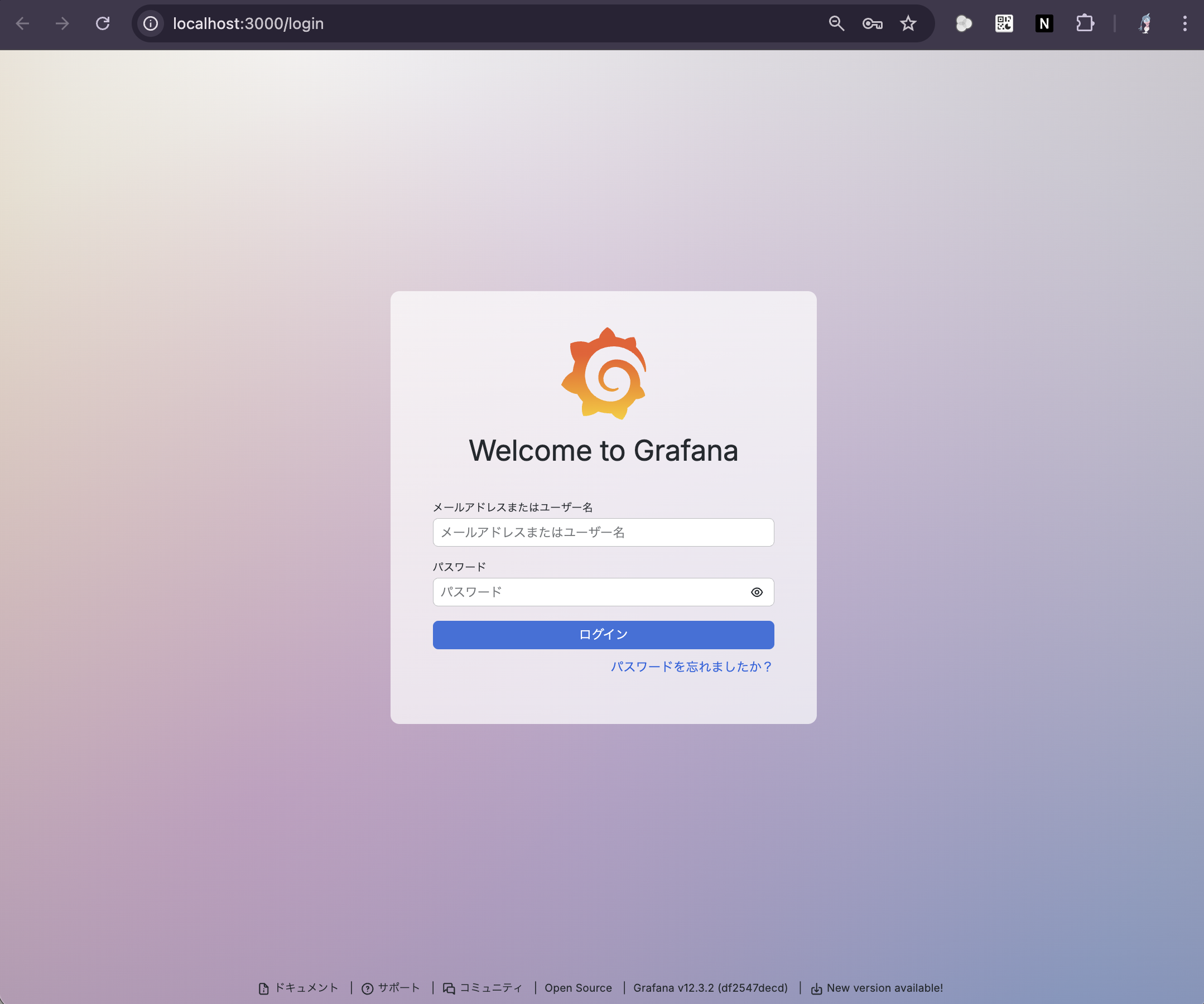Click the ログイン button
The width and height of the screenshot is (1204, 1004).
click(x=603, y=634)
